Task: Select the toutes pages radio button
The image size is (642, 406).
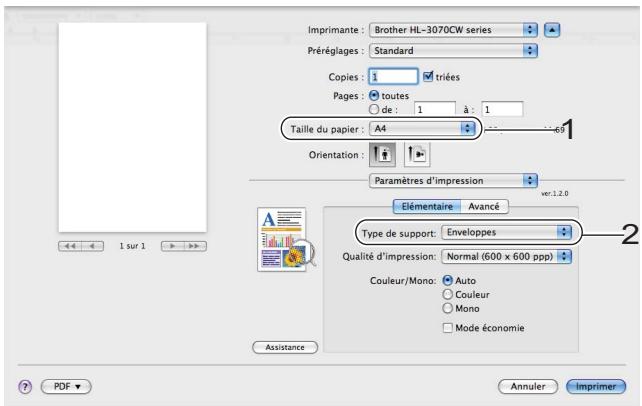Action: 374,95
